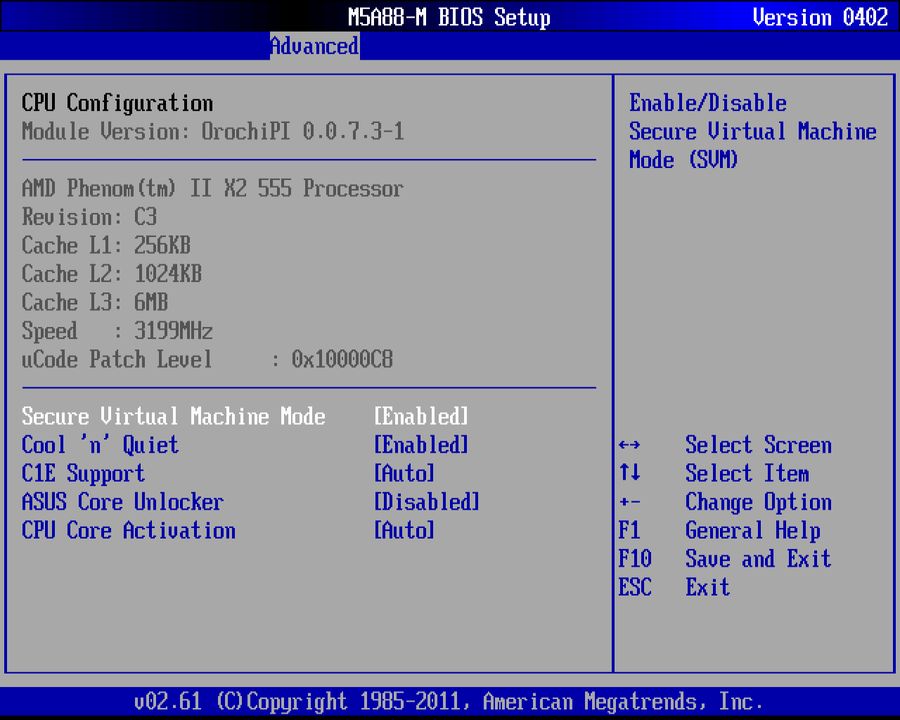The width and height of the screenshot is (900, 720).
Task: Click the CPU Configuration heading
Action: [117, 103]
